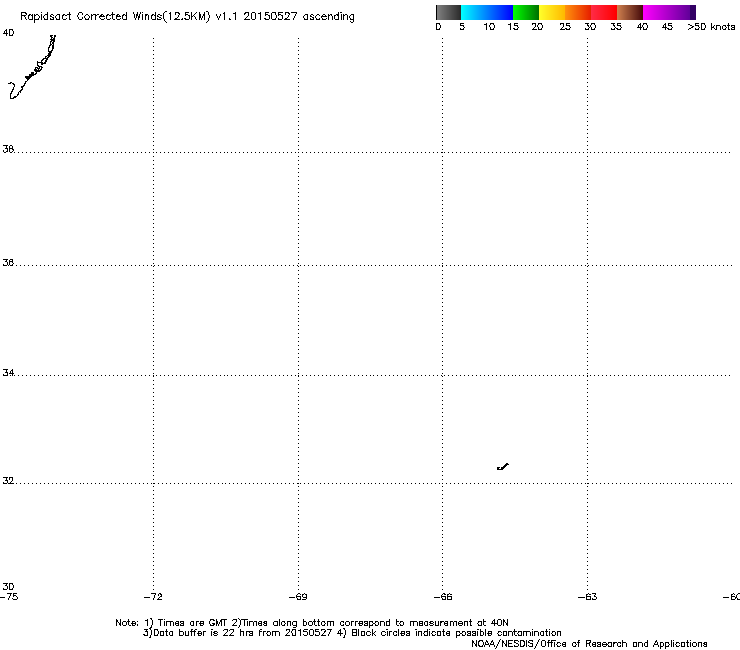Click the '45' label under the color bar

click(x=667, y=27)
